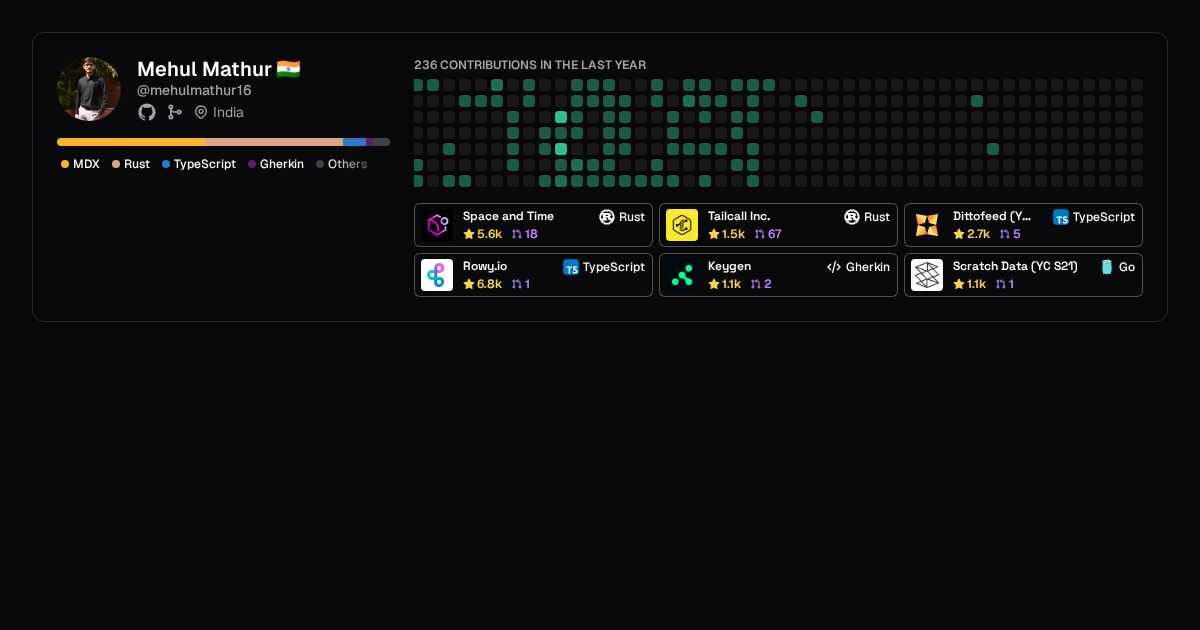The width and height of the screenshot is (1200, 630).
Task: Click the TypeScript icon on the Rowy.io card
Action: [571, 267]
